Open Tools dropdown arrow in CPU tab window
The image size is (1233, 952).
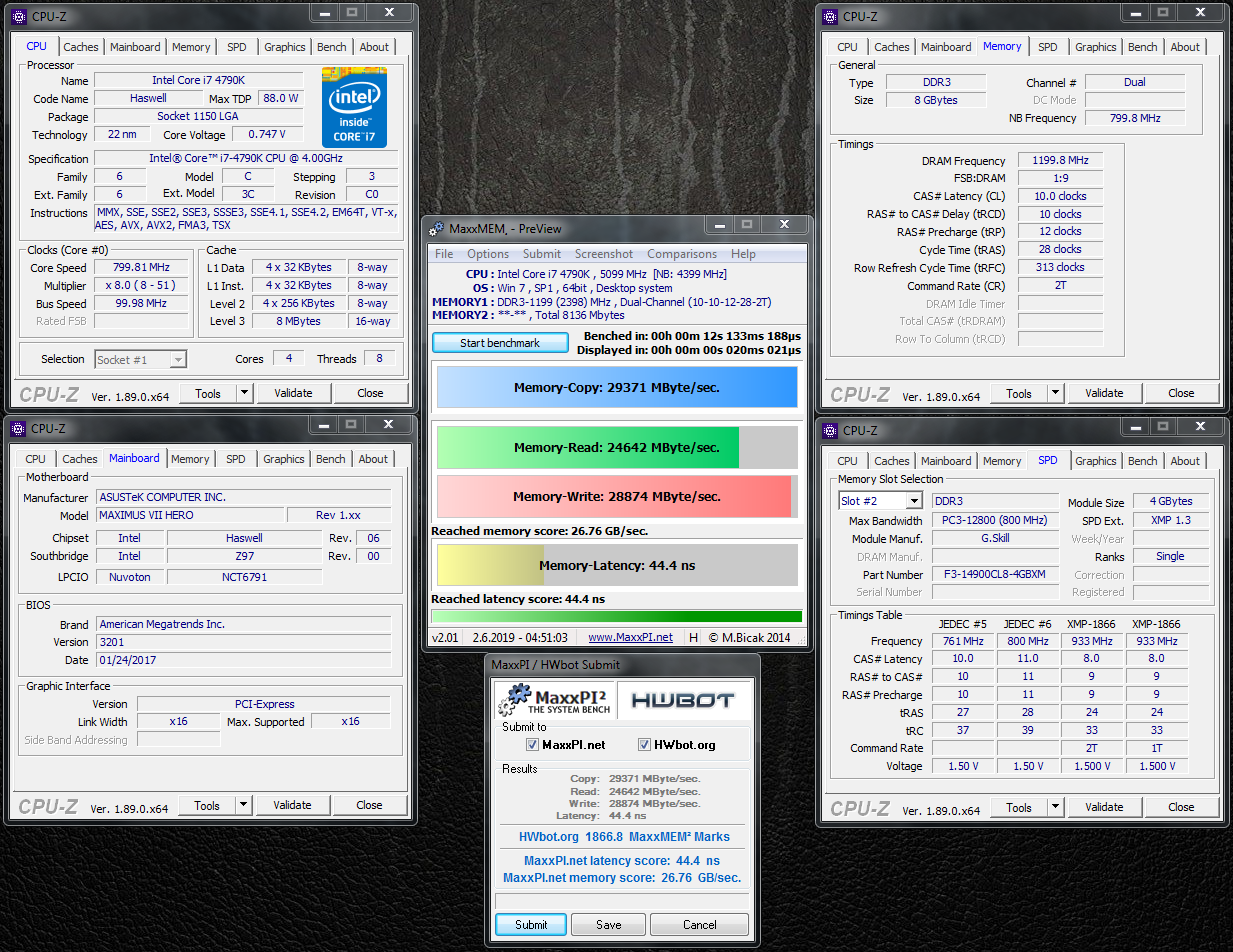click(x=244, y=393)
